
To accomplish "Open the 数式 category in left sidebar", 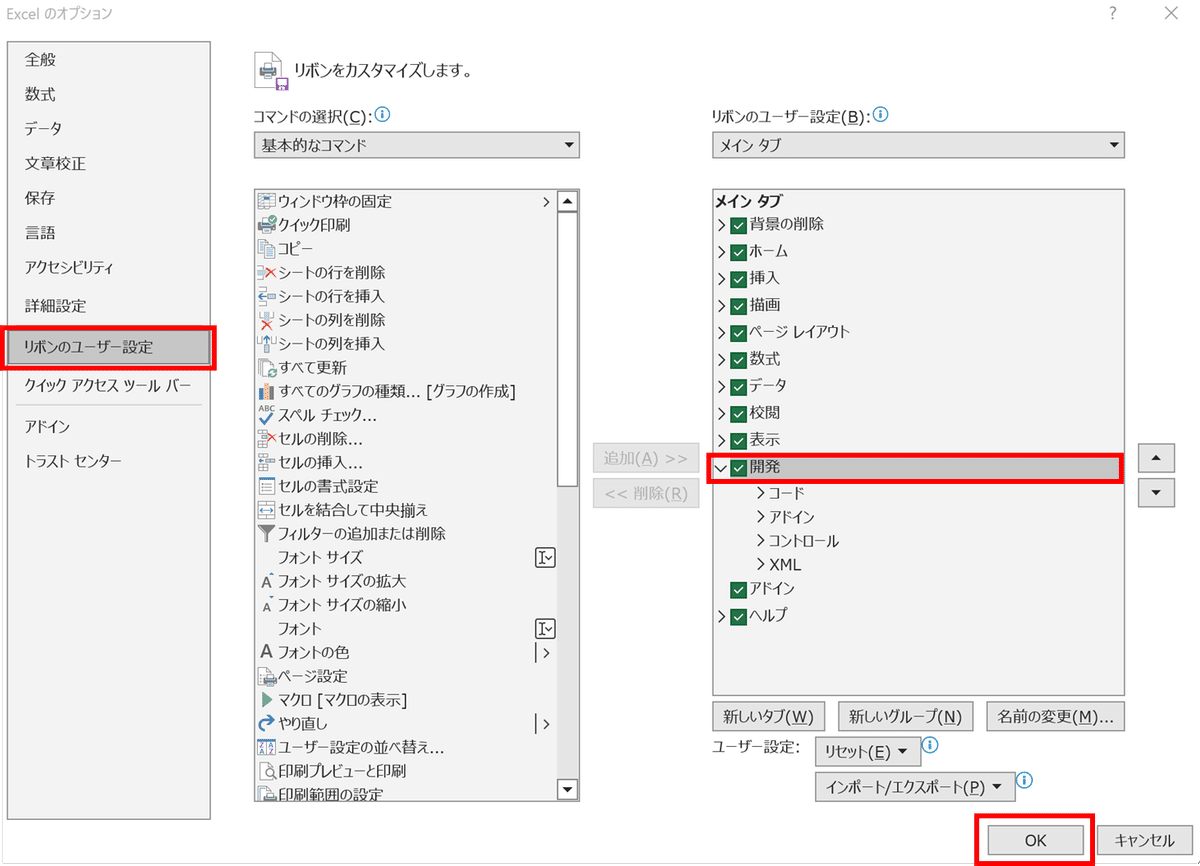I will [x=40, y=95].
